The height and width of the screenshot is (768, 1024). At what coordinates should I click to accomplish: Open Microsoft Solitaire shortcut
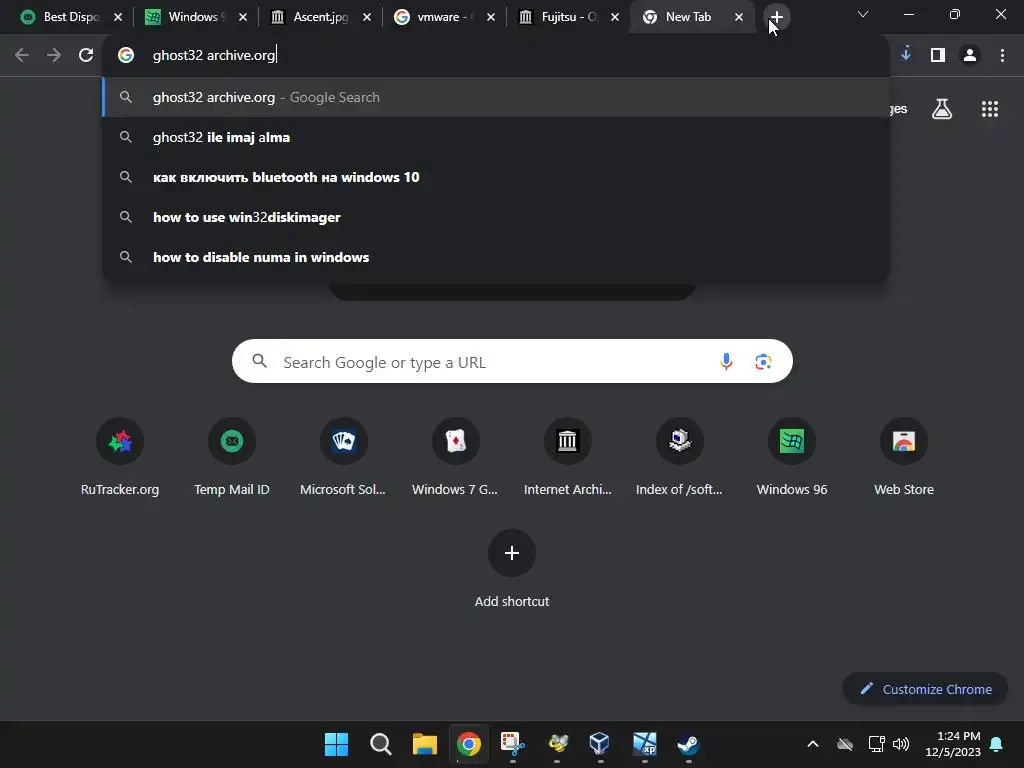pyautogui.click(x=343, y=457)
